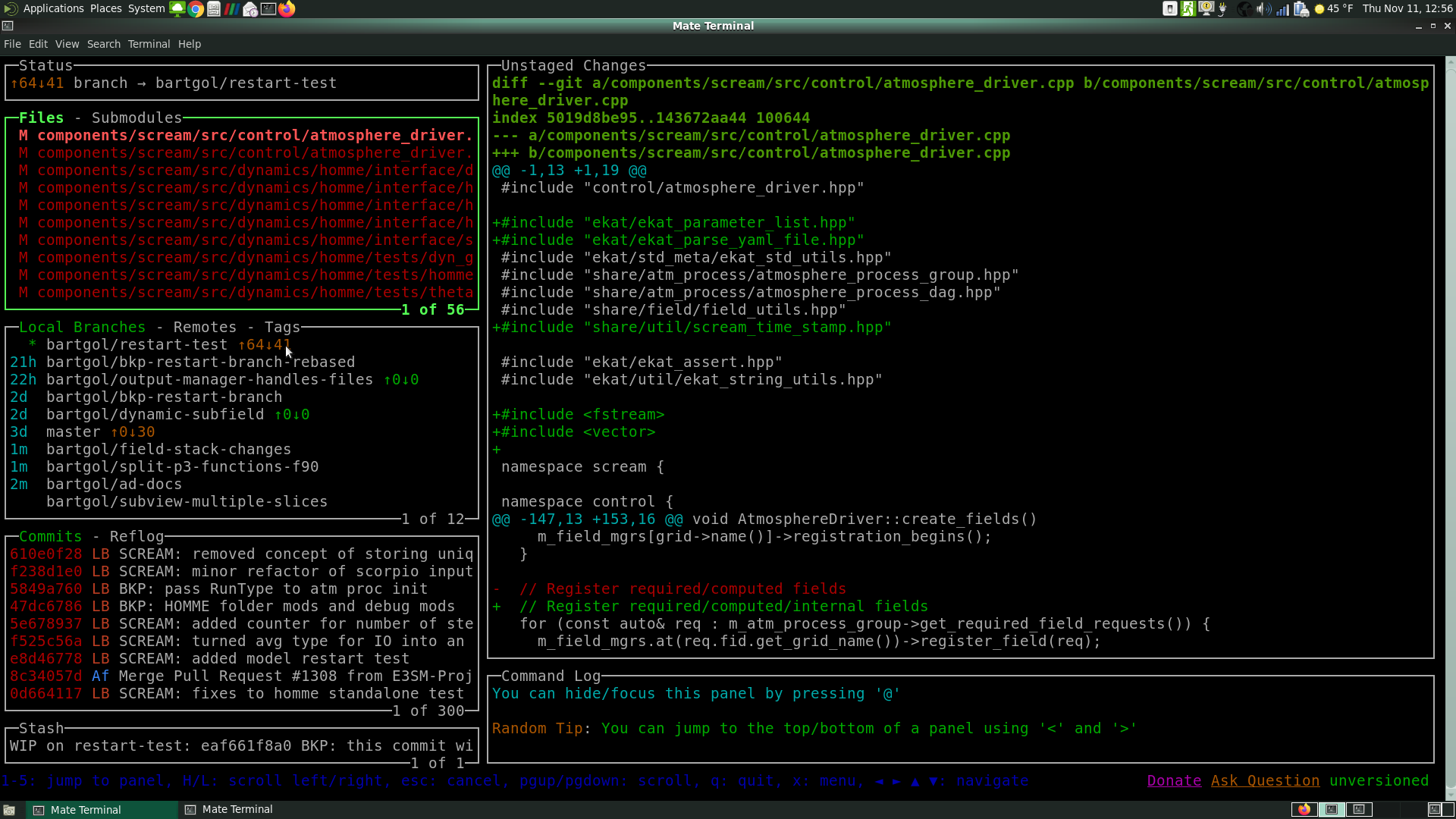The width and height of the screenshot is (1456, 819).
Task: Select the homme/tests/dyn_g modified file row
Action: click(241, 258)
